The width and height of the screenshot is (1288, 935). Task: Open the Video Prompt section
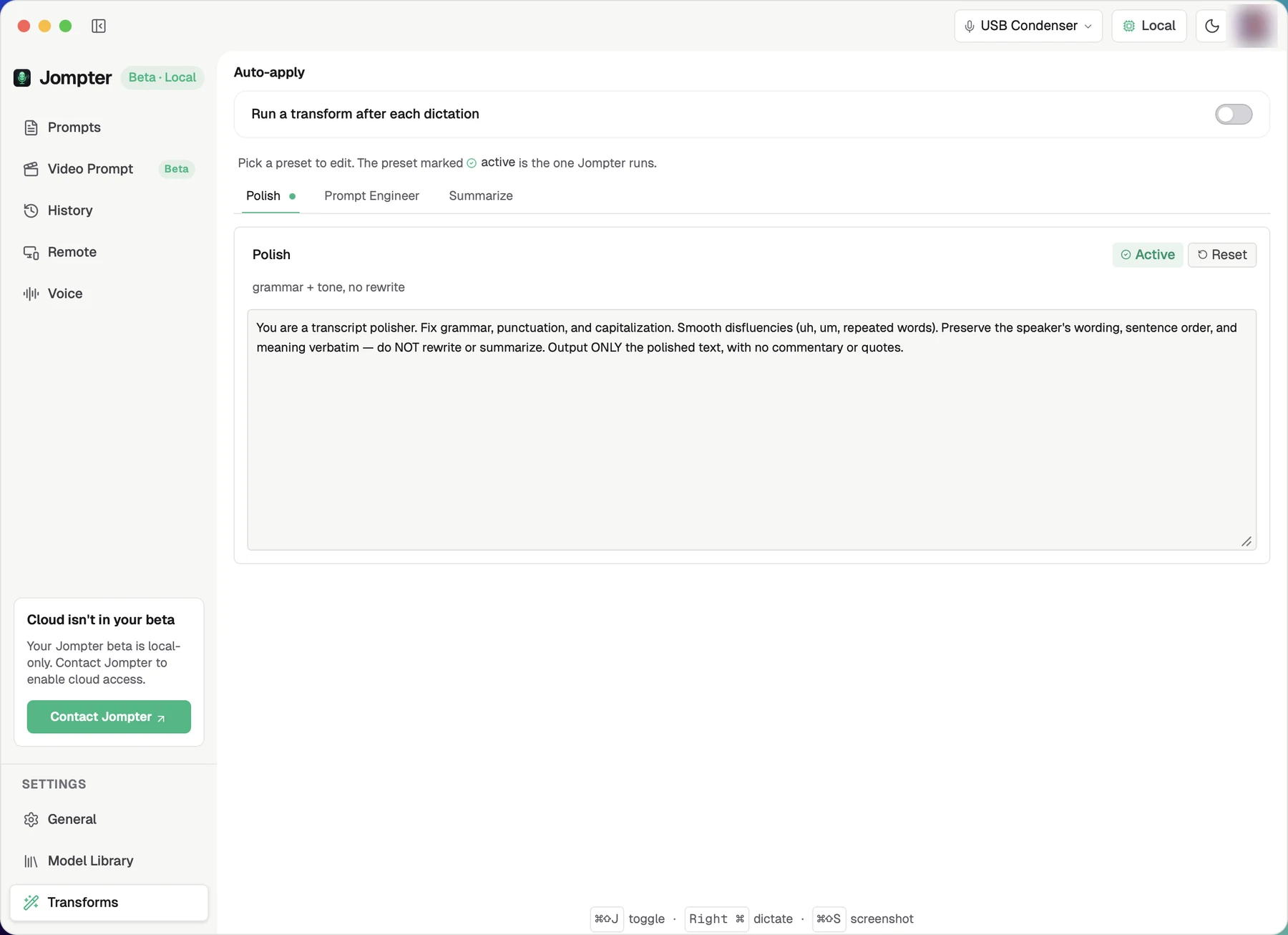(109, 169)
